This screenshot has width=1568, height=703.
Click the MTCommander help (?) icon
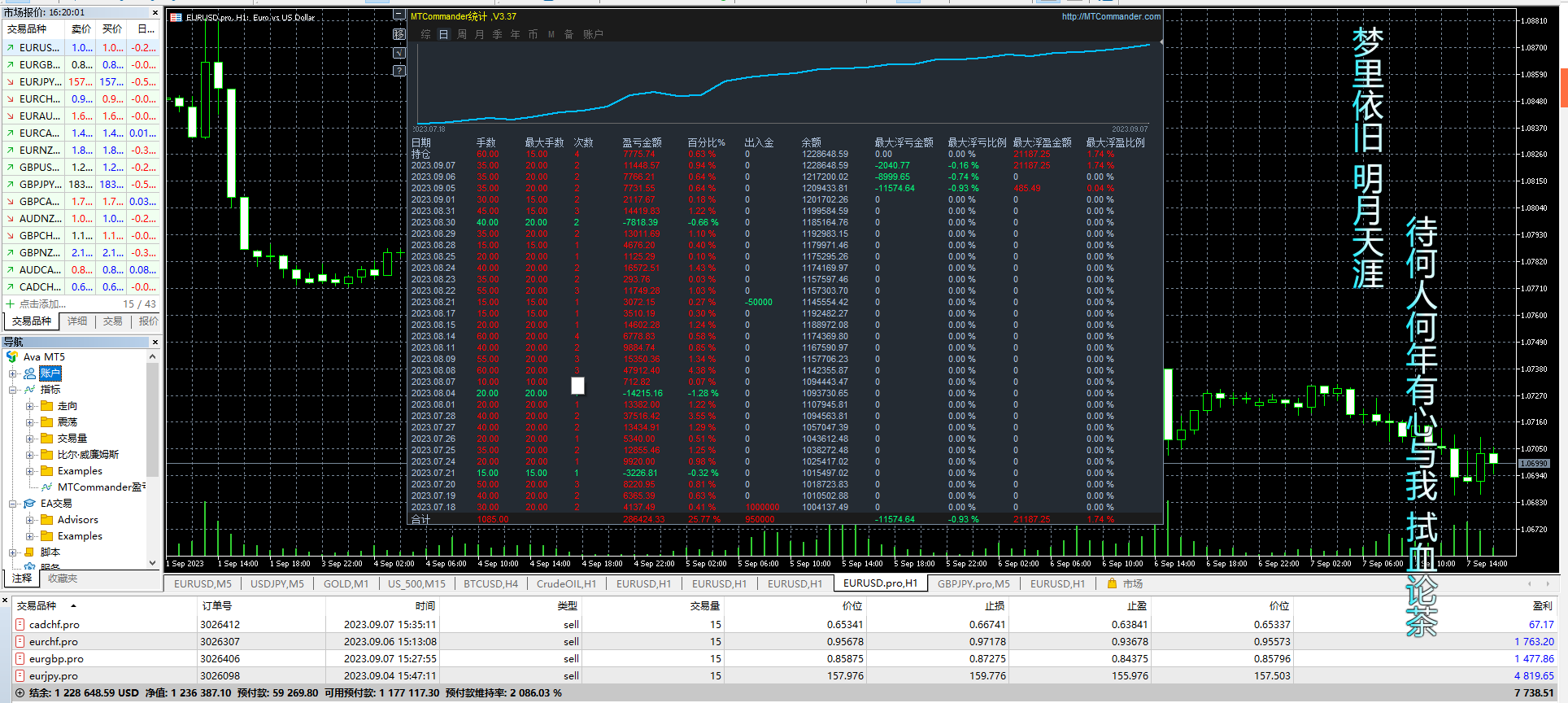click(399, 71)
